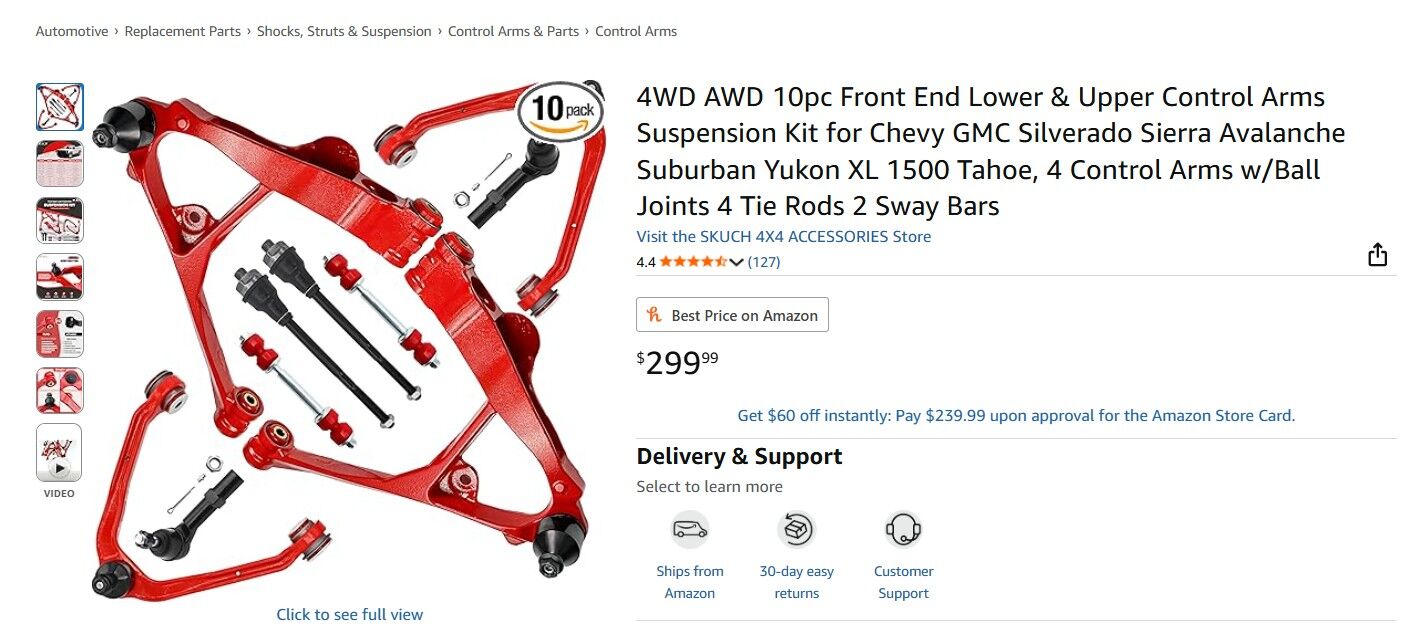Screen dimensions: 1404x640
Task: Click the share icon
Action: click(x=1377, y=255)
